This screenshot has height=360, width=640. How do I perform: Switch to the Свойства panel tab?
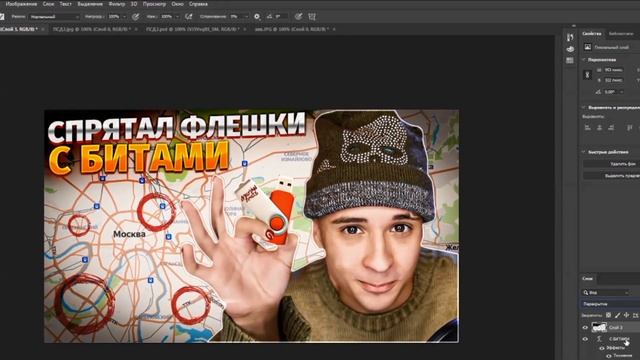click(591, 34)
